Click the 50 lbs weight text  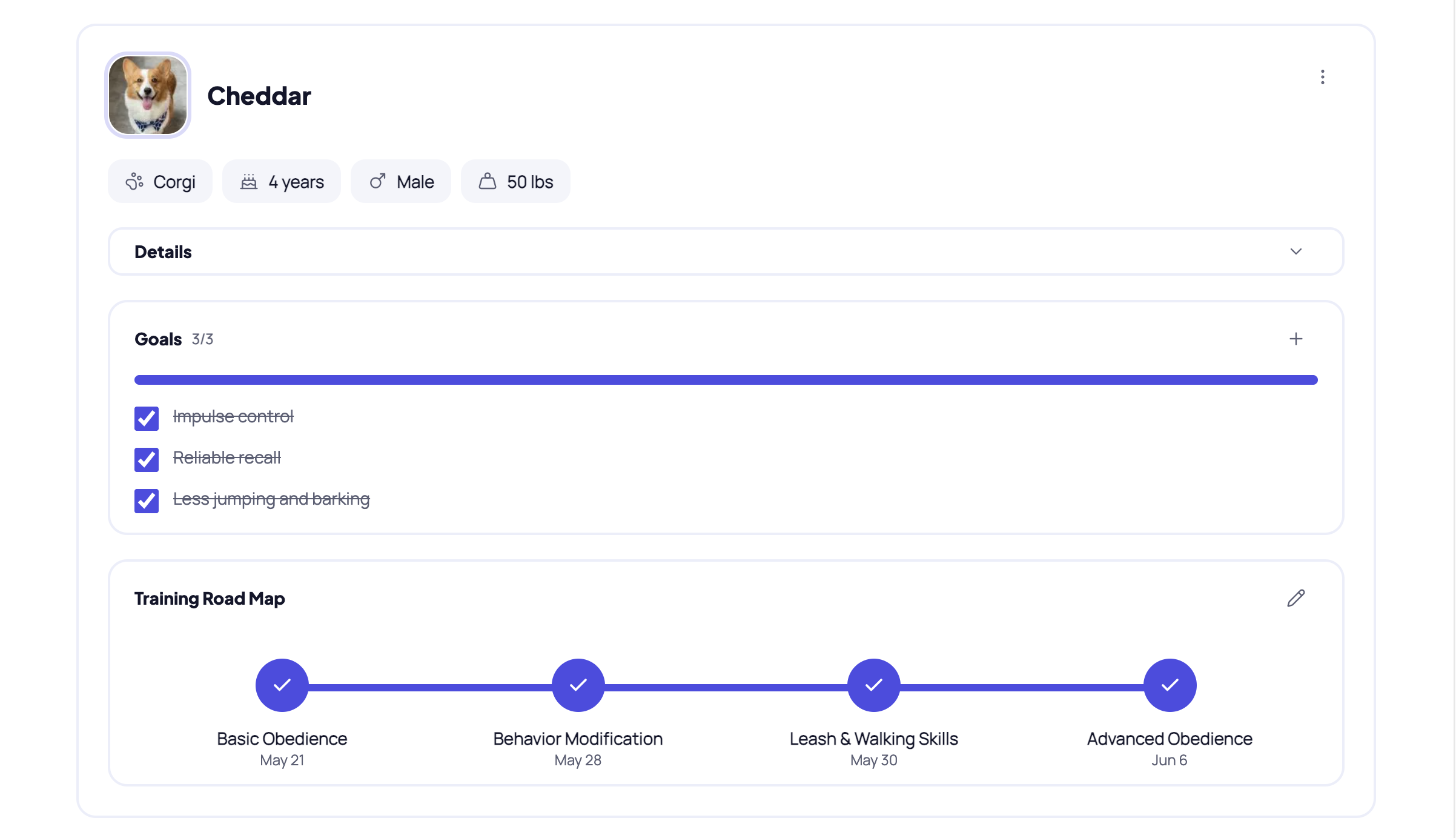pos(530,182)
